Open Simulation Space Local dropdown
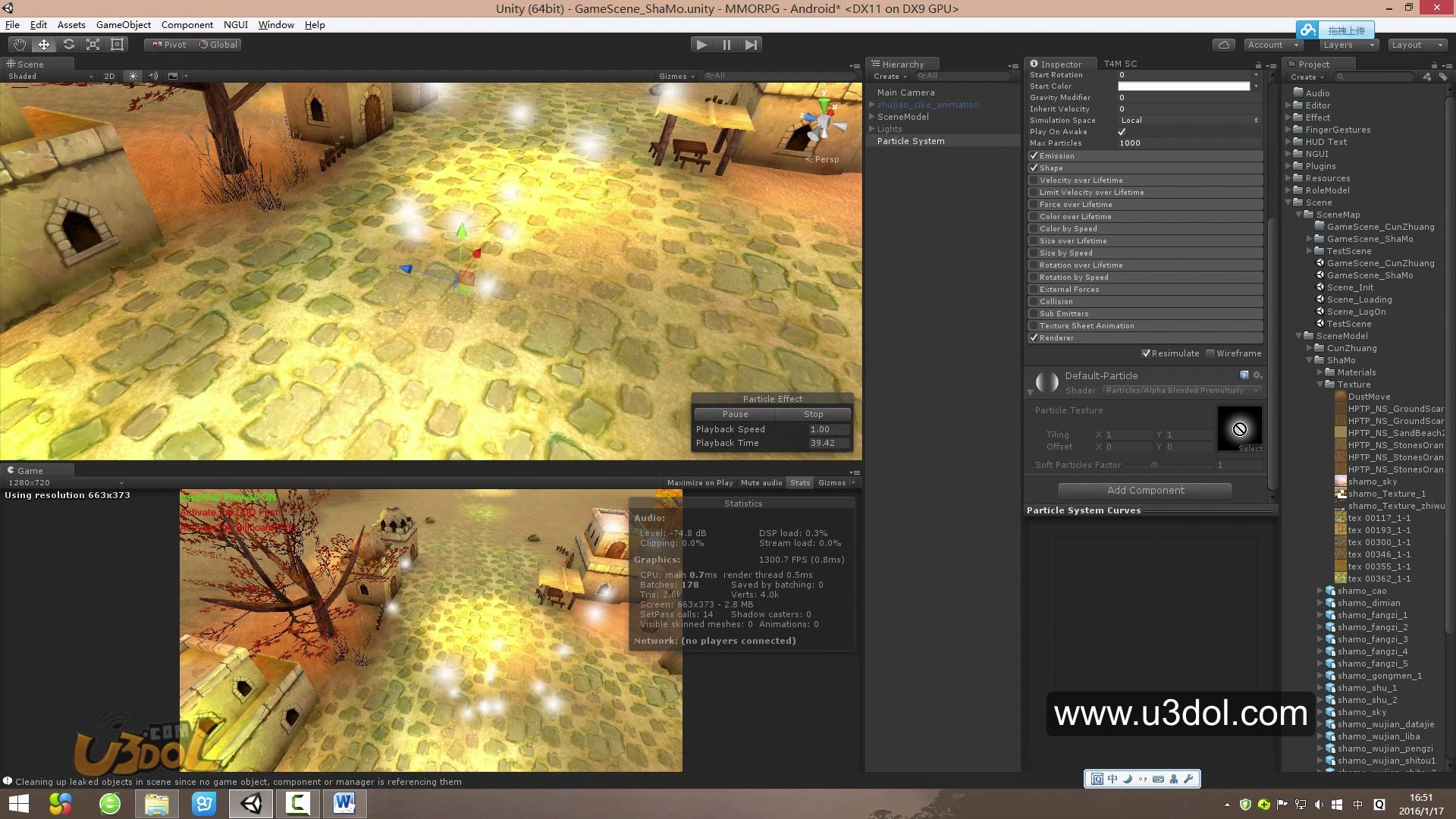Screen dimensions: 1456x819 coord(1188,121)
